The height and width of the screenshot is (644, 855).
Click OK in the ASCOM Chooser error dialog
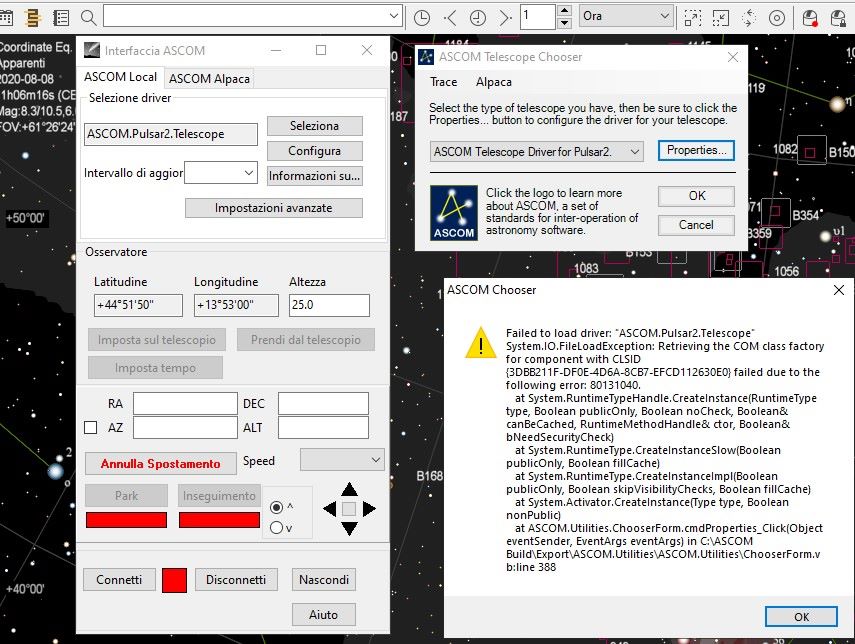pyautogui.click(x=801, y=617)
